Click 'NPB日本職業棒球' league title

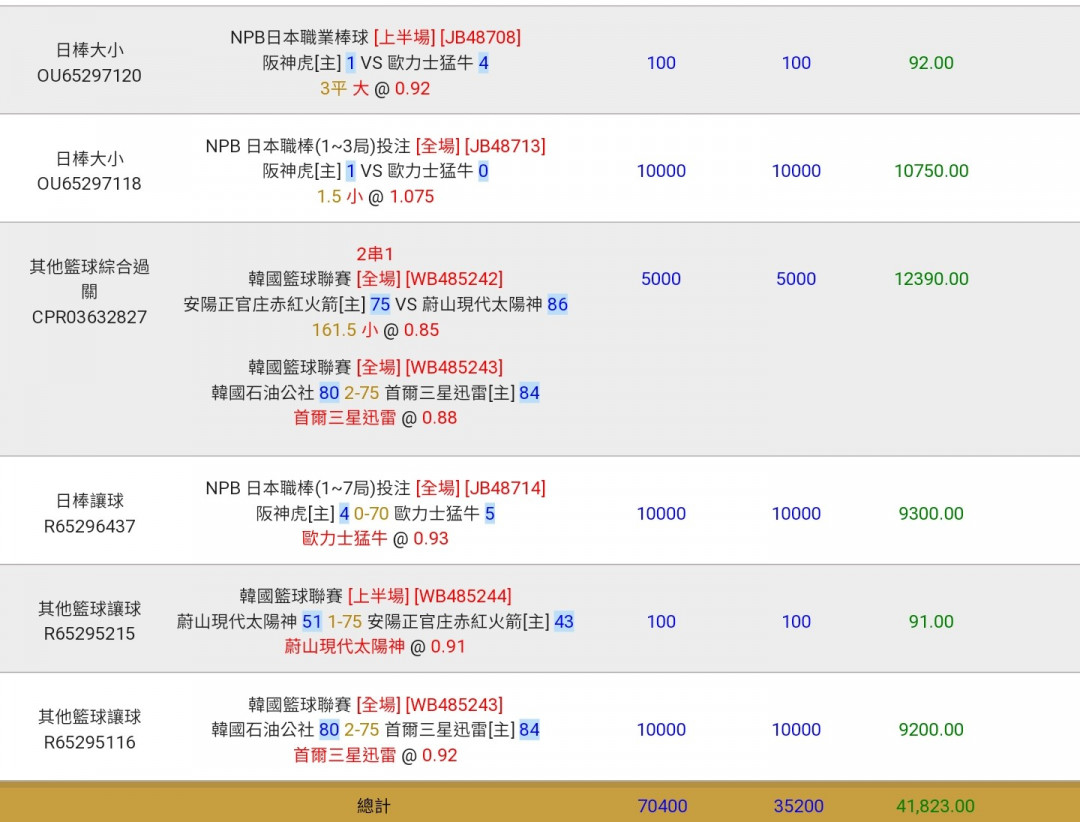299,37
